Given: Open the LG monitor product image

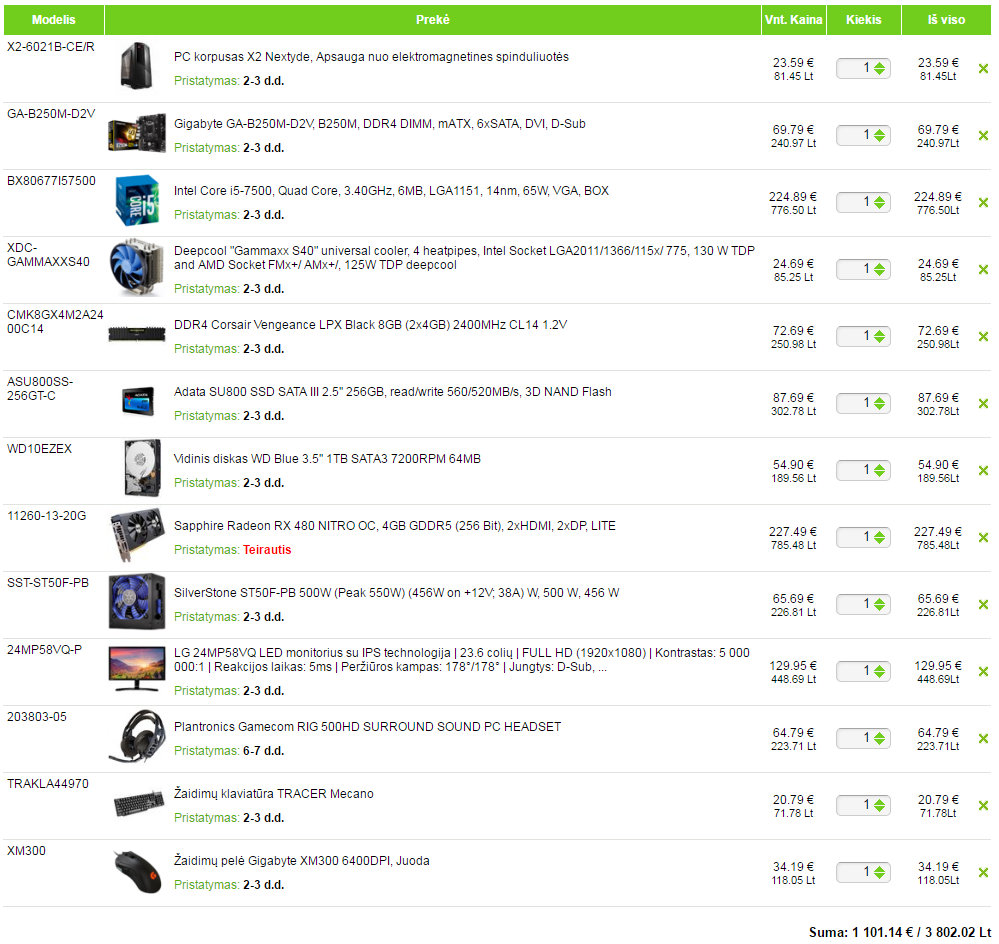Looking at the screenshot, I should click(x=137, y=669).
